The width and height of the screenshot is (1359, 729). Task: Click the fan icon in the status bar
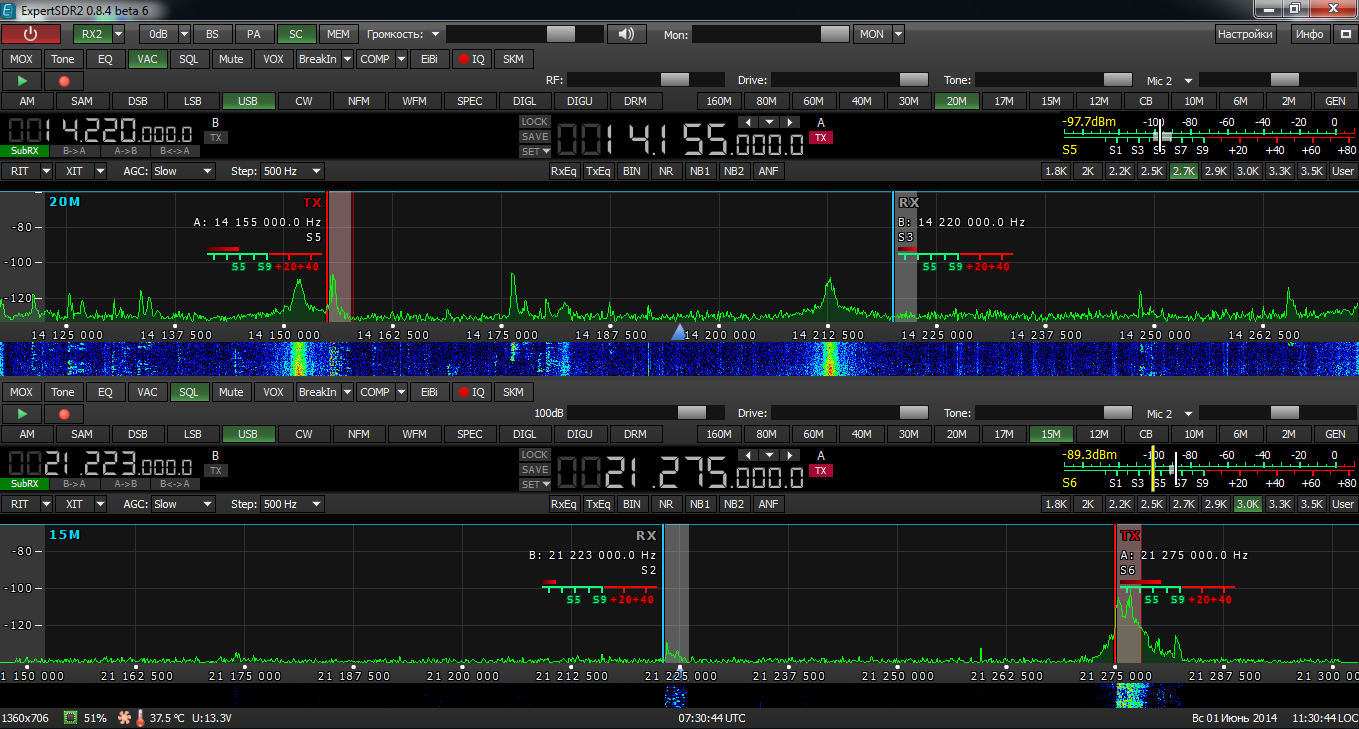click(x=124, y=718)
